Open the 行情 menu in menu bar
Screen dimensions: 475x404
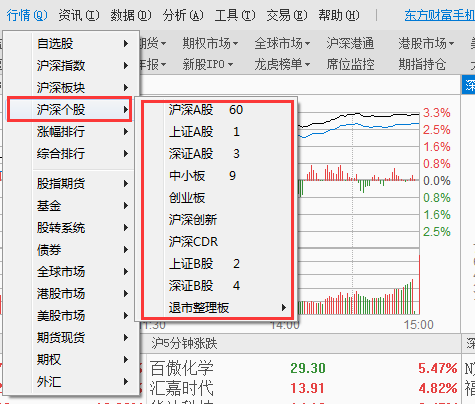click(27, 15)
